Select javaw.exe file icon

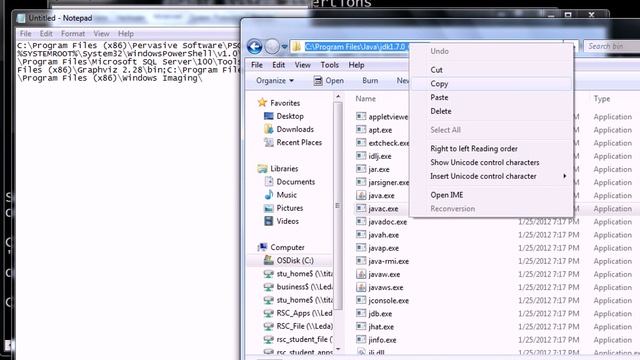pos(361,274)
